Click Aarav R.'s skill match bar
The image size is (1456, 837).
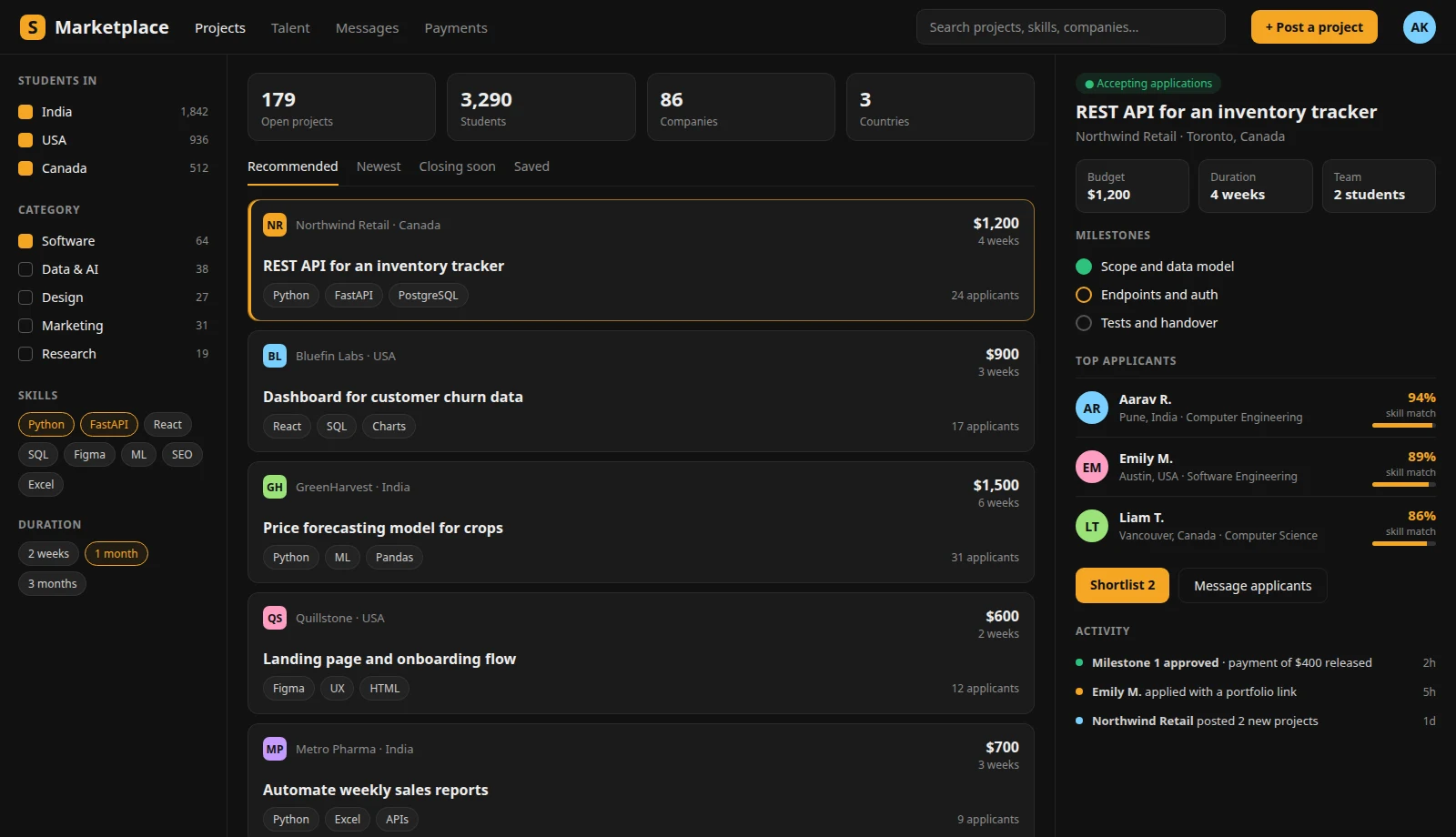[1404, 425]
